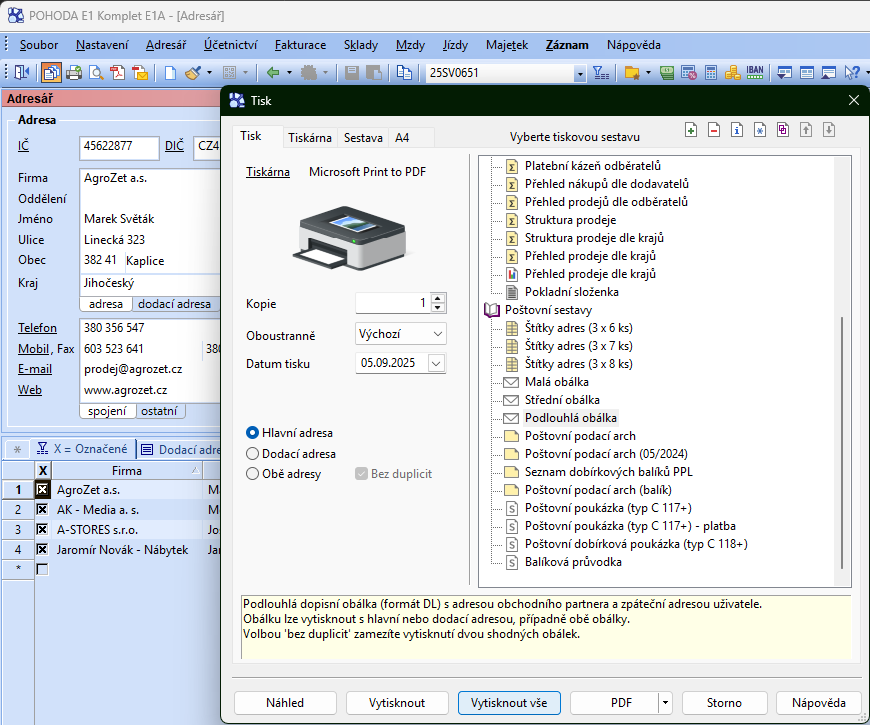
Task: Click the Vytisknout vše button
Action: (x=509, y=703)
